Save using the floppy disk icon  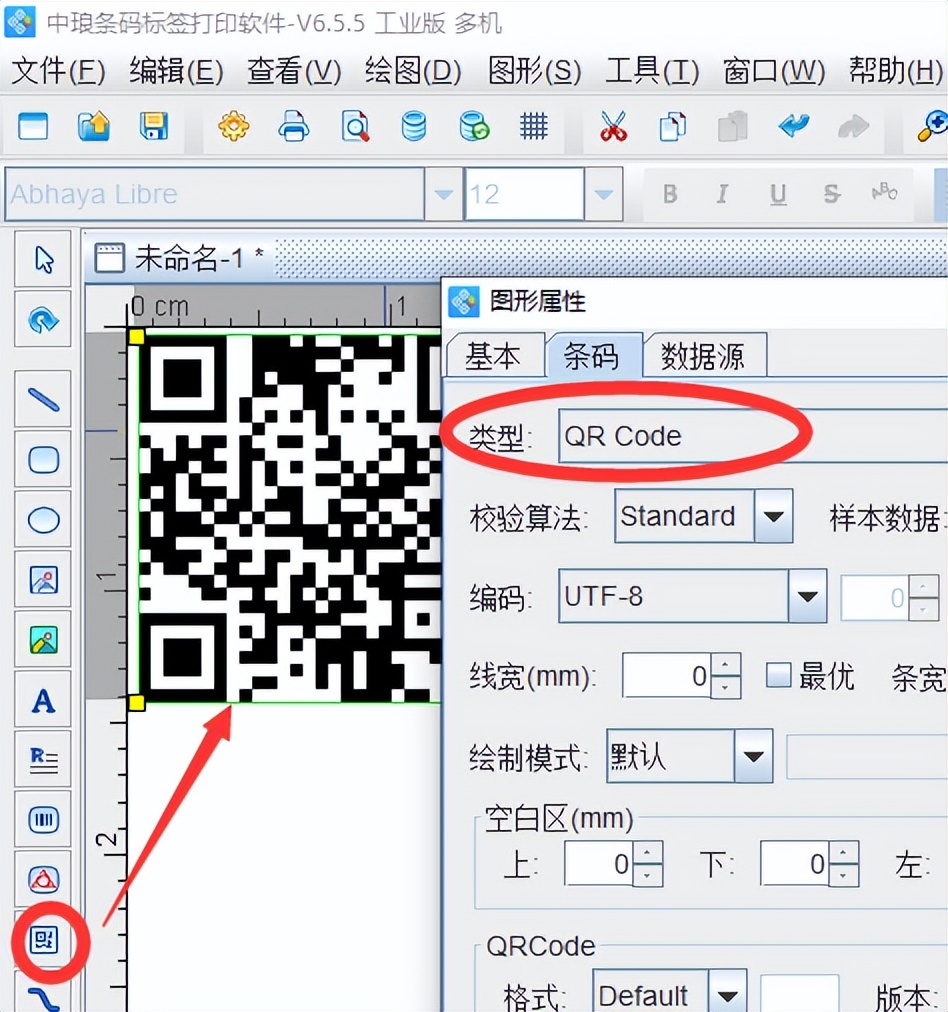(x=154, y=126)
